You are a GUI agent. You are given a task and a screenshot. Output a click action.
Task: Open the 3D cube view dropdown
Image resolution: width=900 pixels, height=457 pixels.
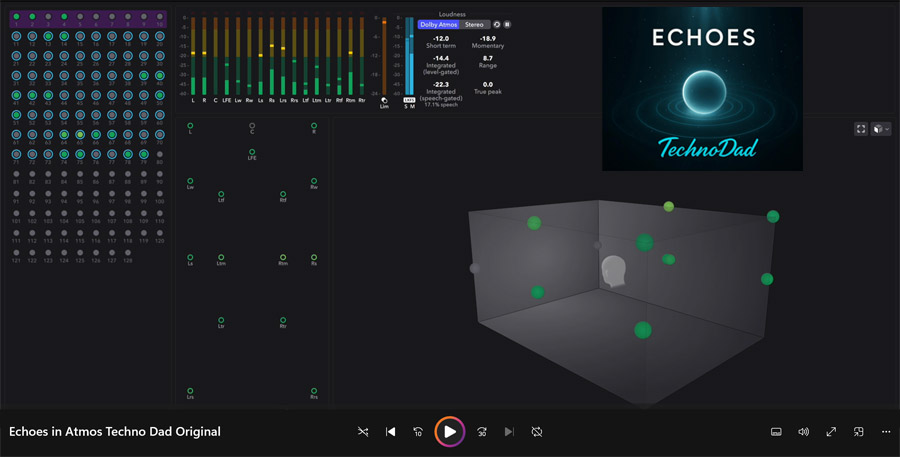pos(880,129)
